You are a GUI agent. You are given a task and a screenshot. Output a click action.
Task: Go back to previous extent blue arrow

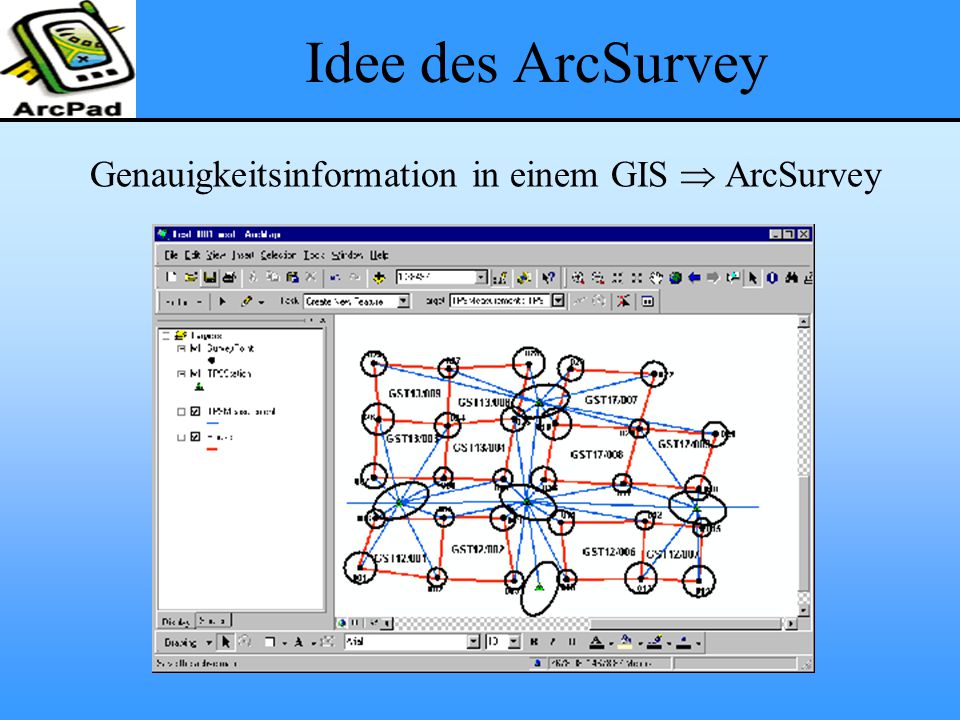pos(694,277)
